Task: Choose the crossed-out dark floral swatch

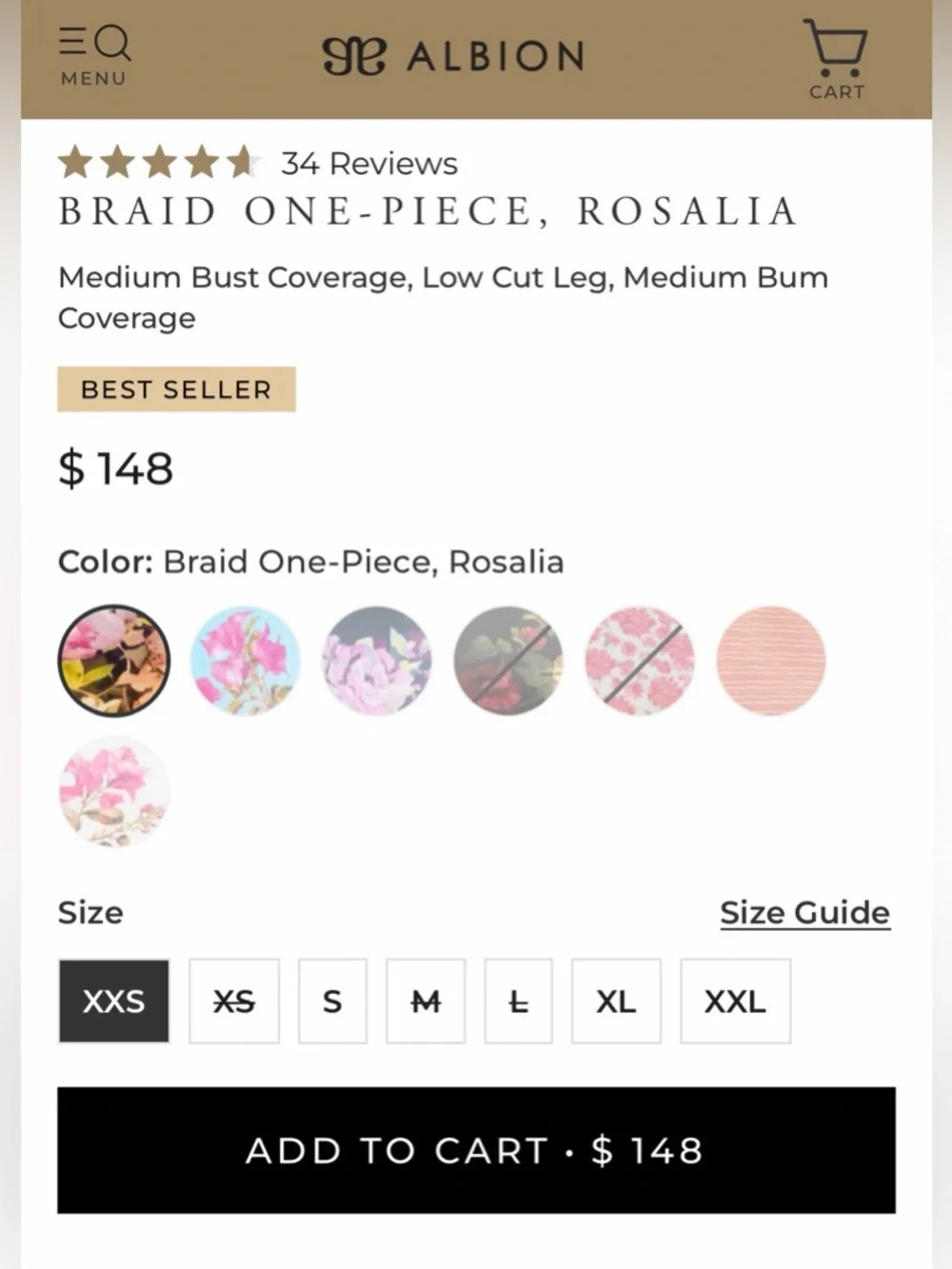Action: [508, 661]
